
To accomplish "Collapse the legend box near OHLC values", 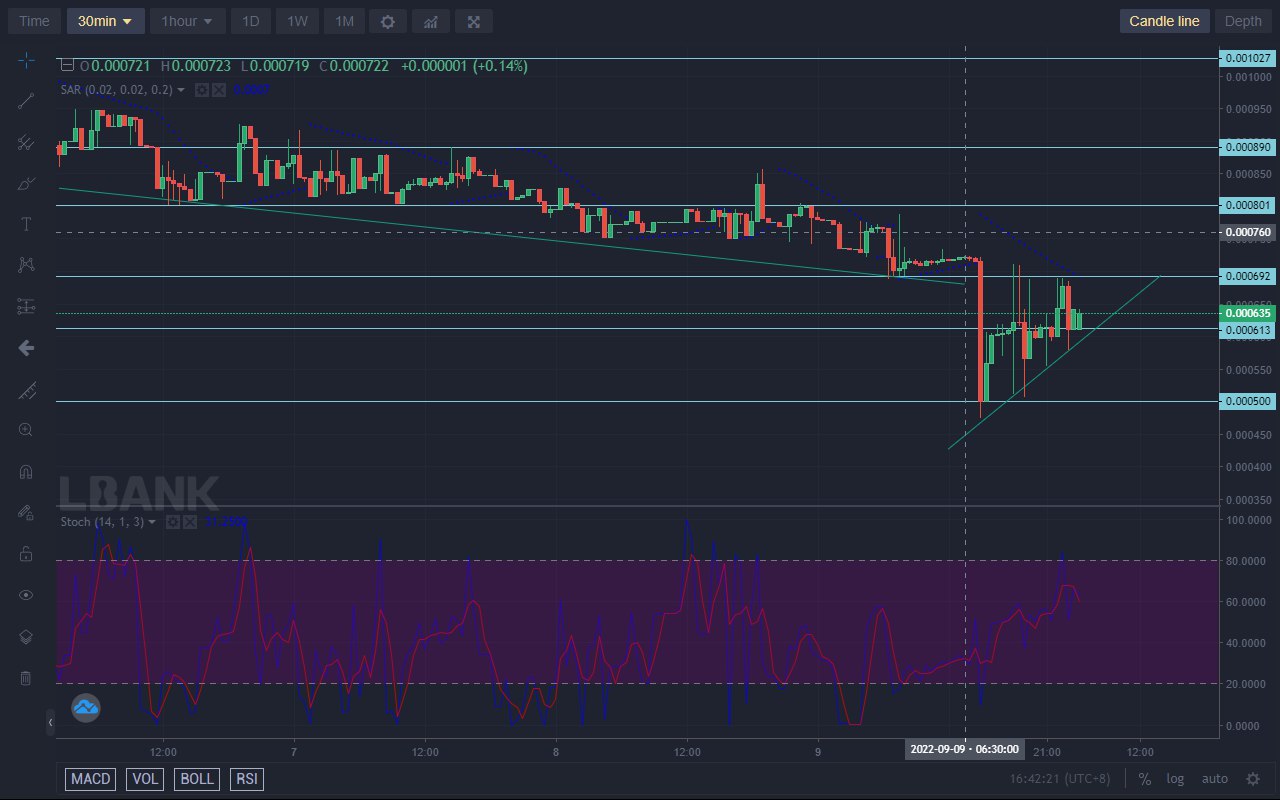I will (x=67, y=66).
